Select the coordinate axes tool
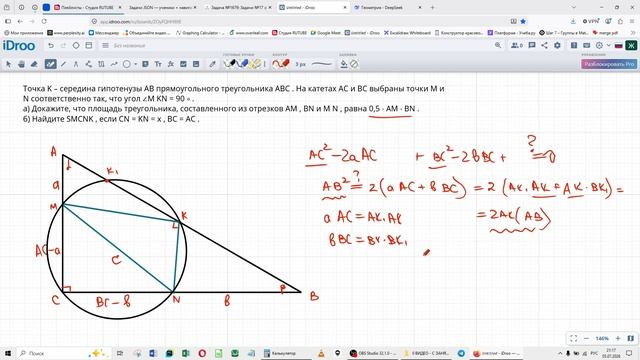The height and width of the screenshot is (360, 640). click(x=101, y=64)
